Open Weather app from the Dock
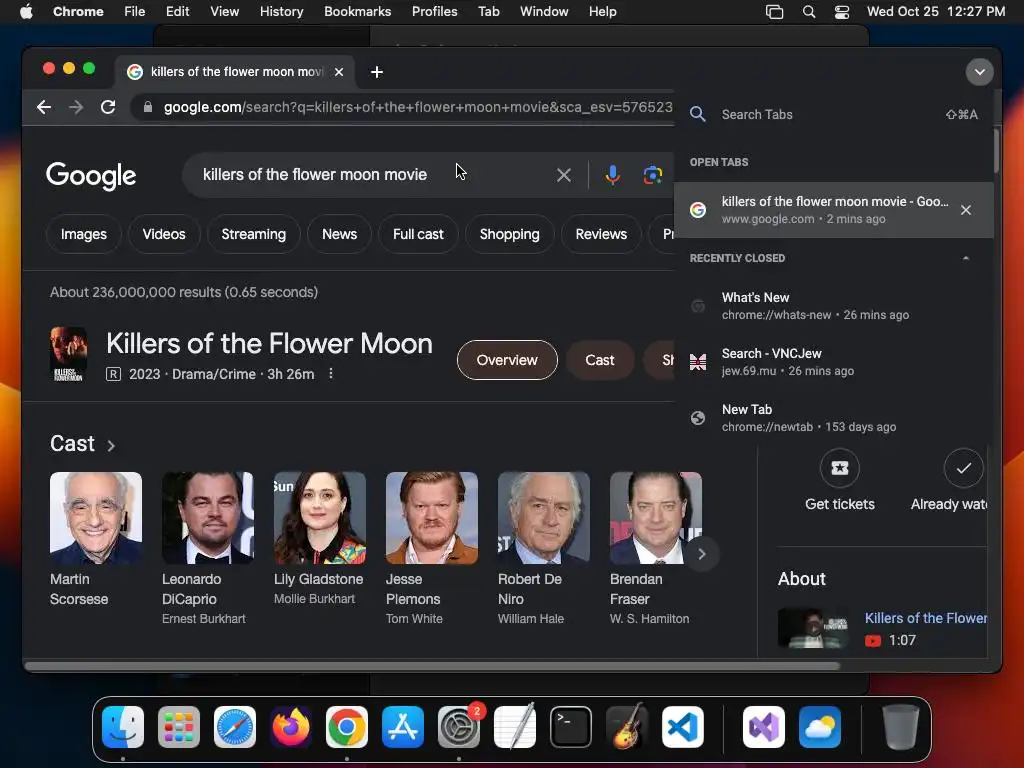The height and width of the screenshot is (768, 1024). (x=820, y=727)
